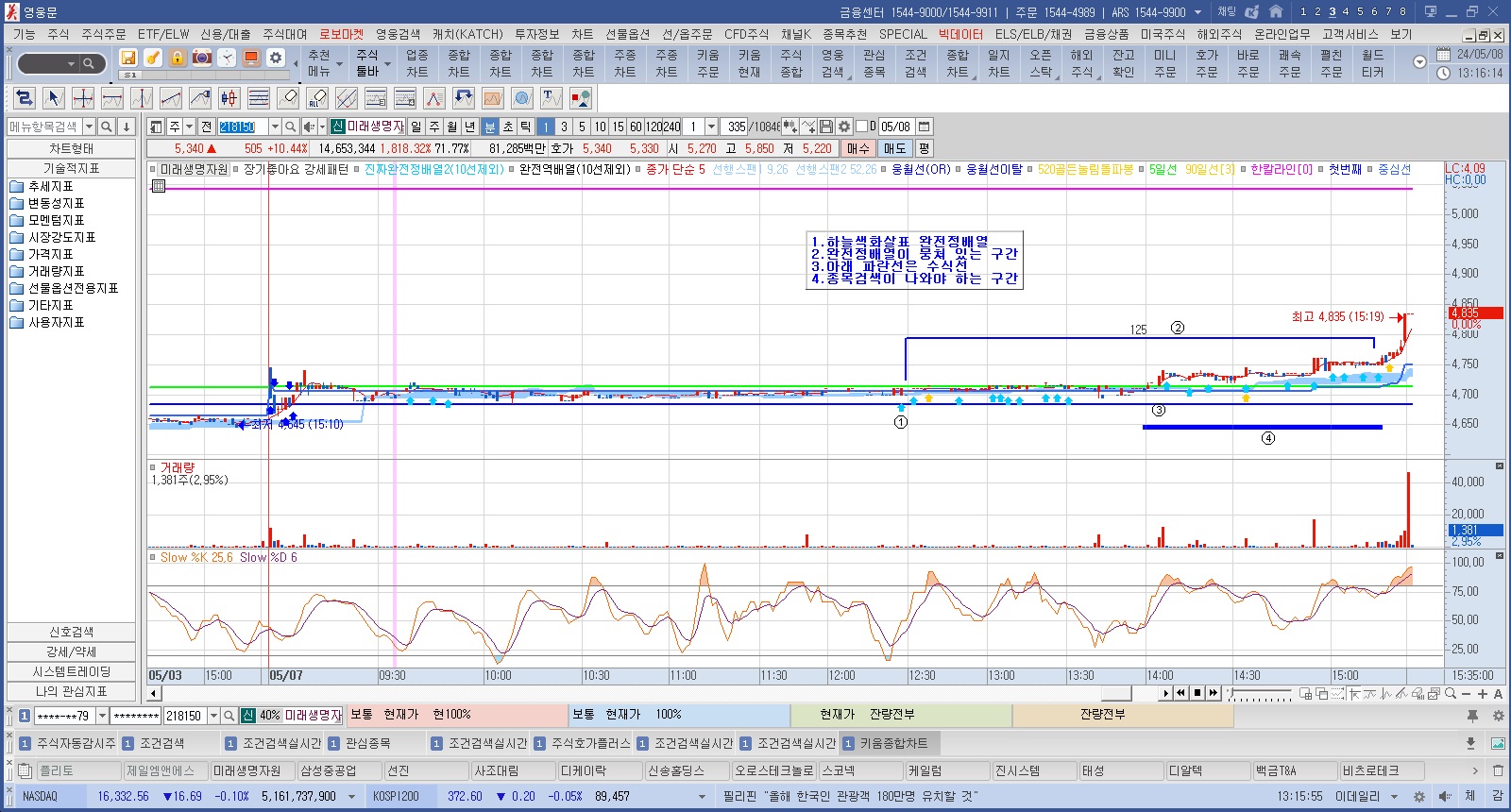Select the crosshair cursor tool

click(x=83, y=98)
